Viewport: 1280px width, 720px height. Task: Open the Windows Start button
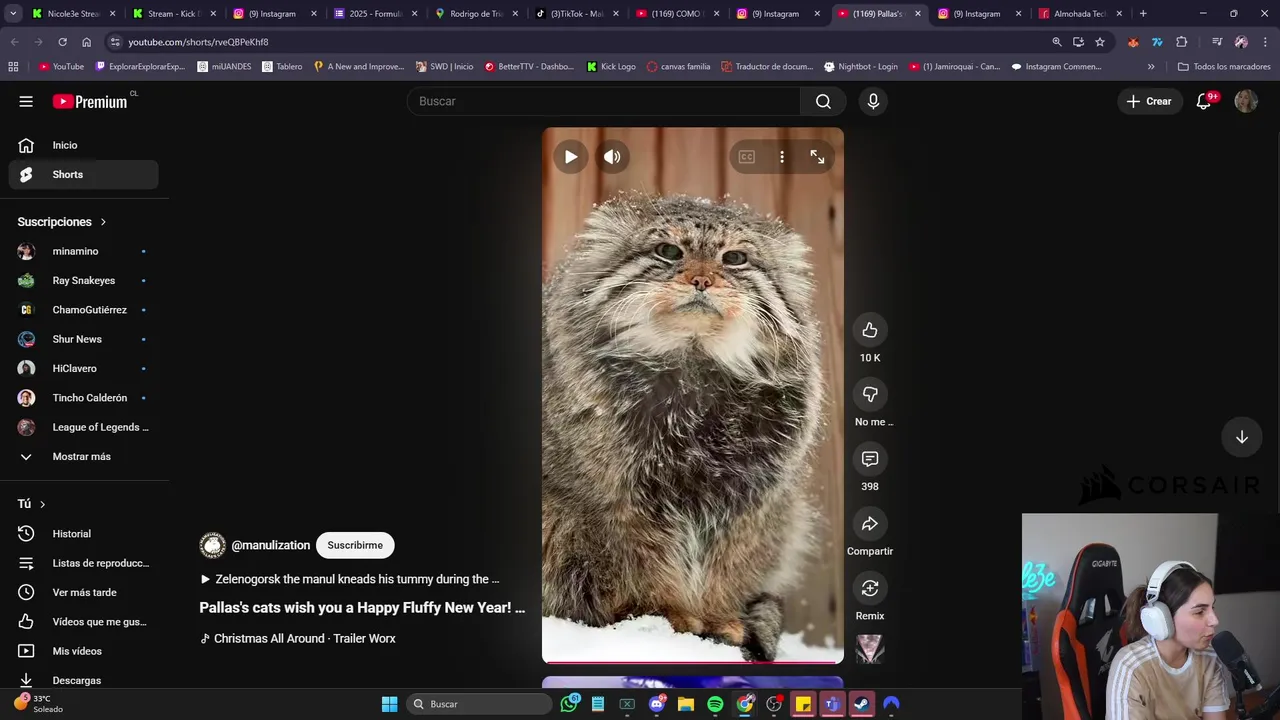pos(389,704)
